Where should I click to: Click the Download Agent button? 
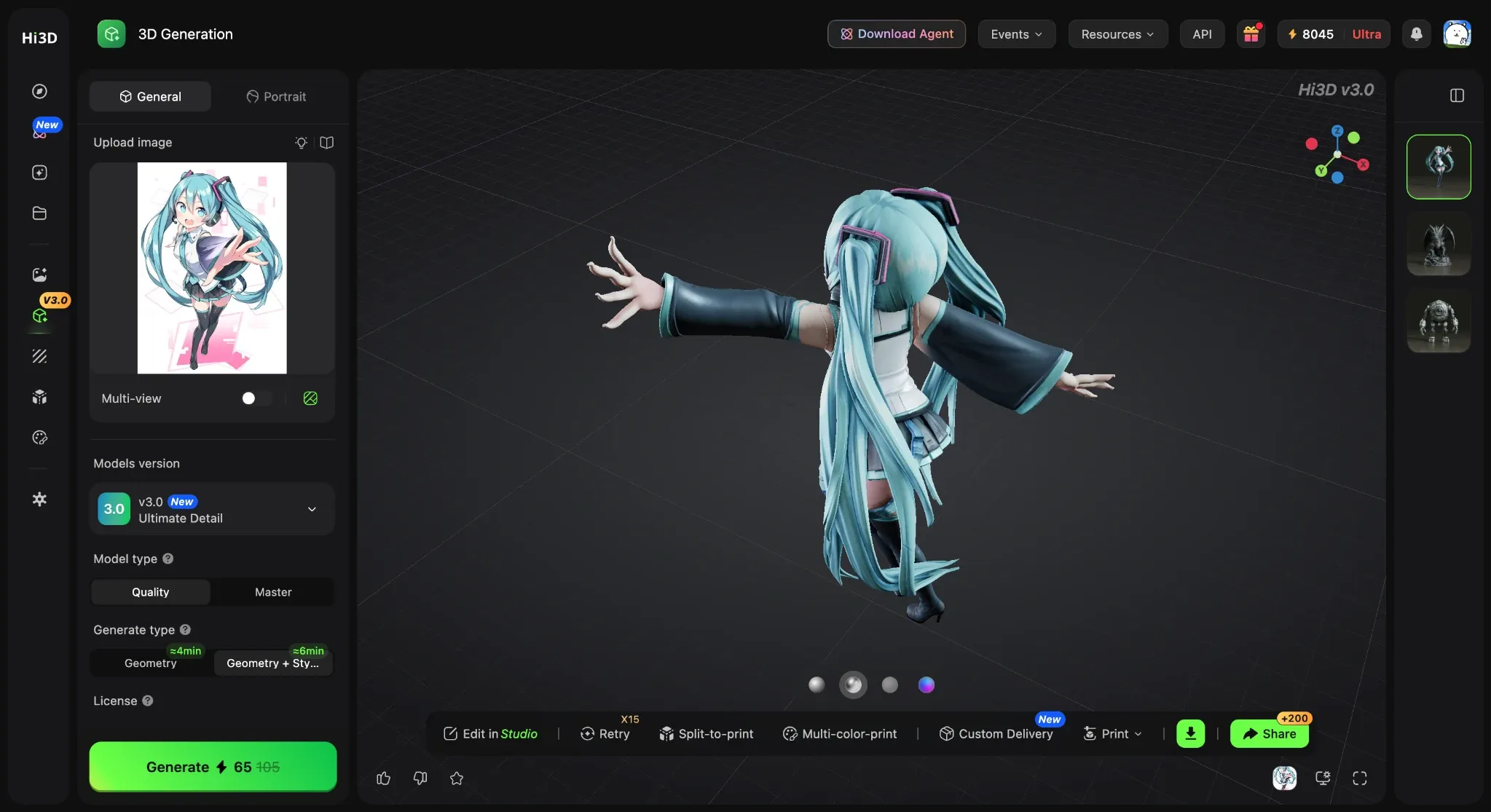[x=897, y=34]
